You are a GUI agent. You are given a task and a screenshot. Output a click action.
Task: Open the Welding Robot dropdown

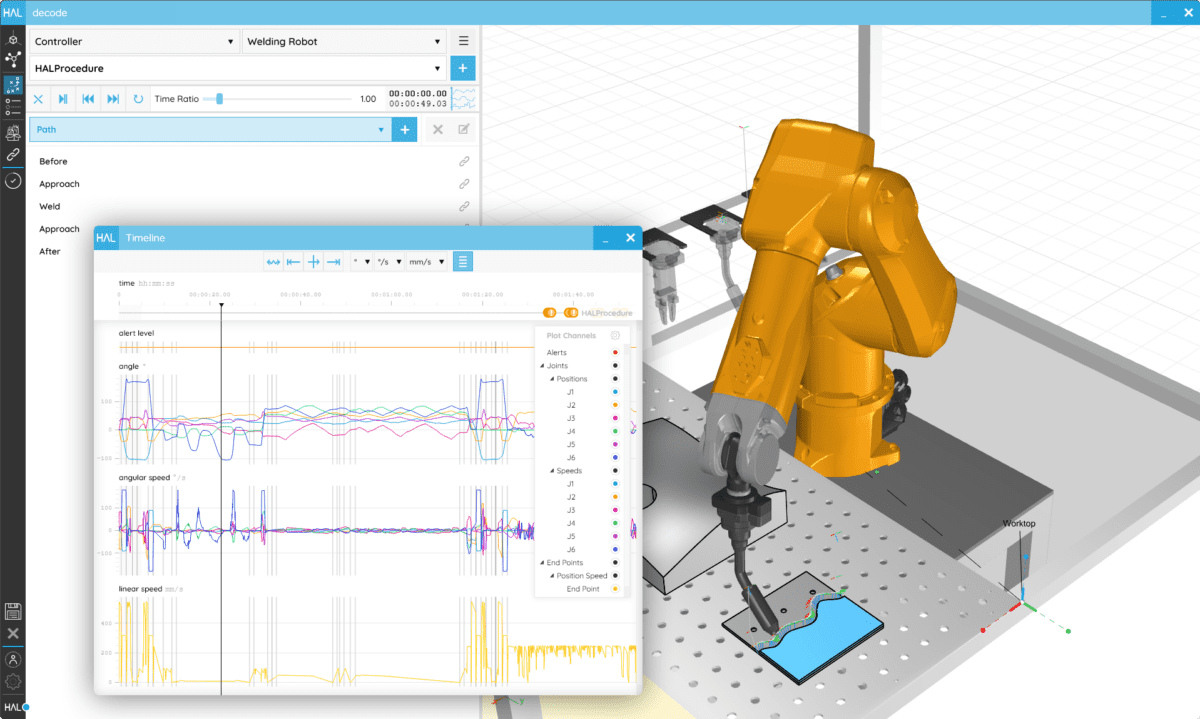click(344, 41)
